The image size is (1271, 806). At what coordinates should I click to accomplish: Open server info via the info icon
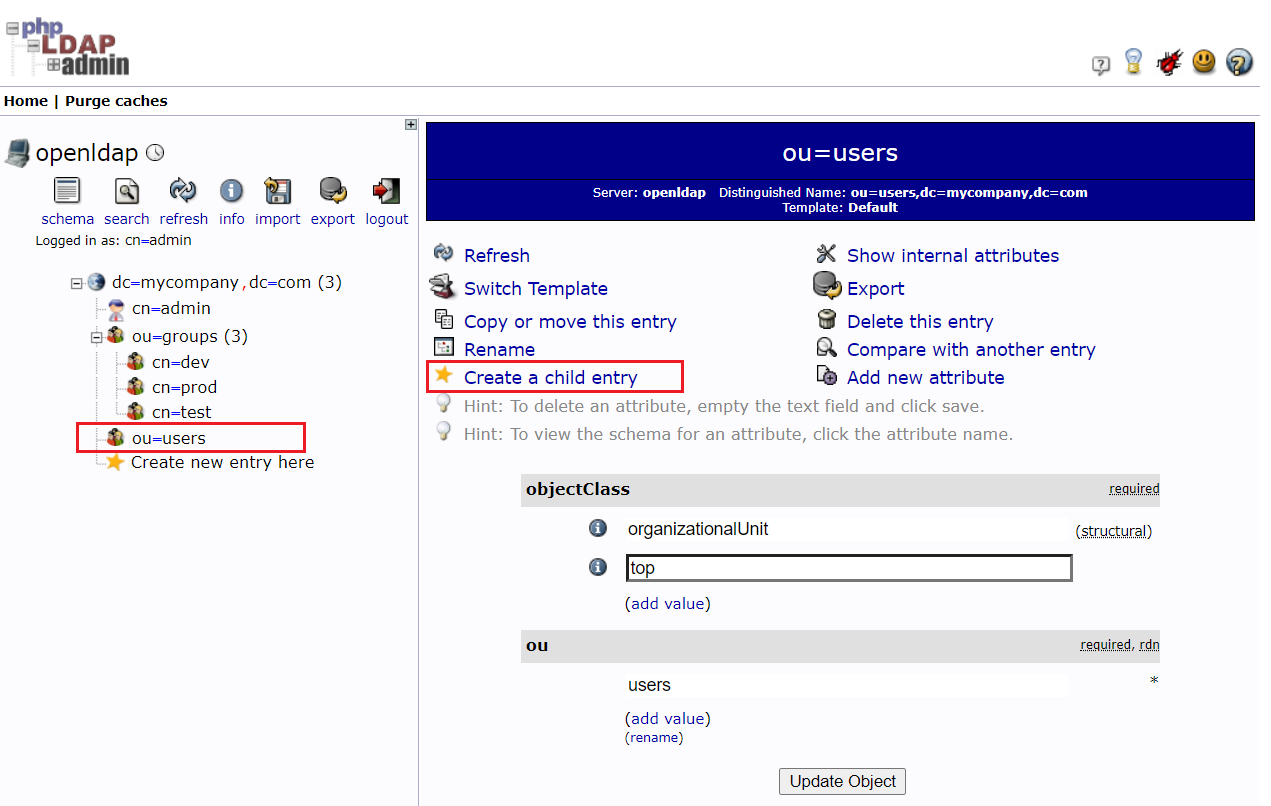(x=231, y=190)
